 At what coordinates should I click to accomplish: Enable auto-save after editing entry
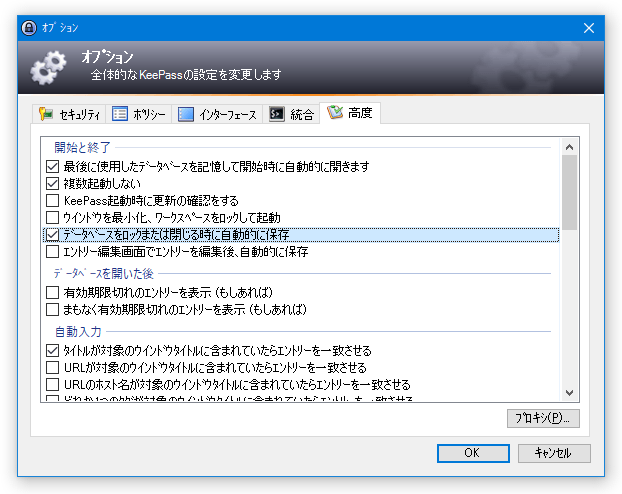tap(52, 252)
